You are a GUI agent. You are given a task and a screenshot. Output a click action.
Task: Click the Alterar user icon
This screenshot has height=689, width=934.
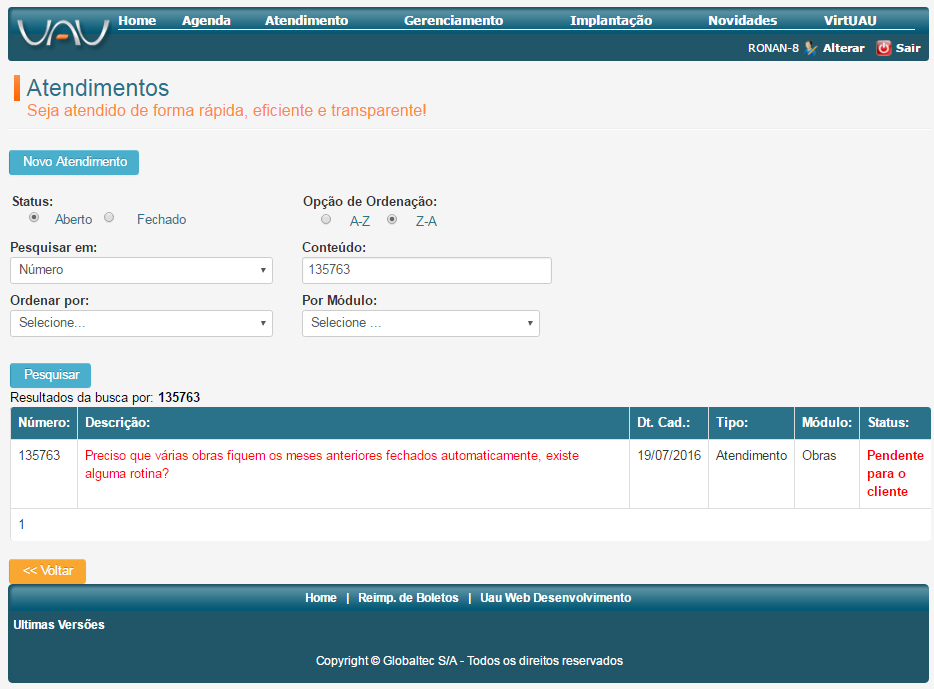[811, 48]
